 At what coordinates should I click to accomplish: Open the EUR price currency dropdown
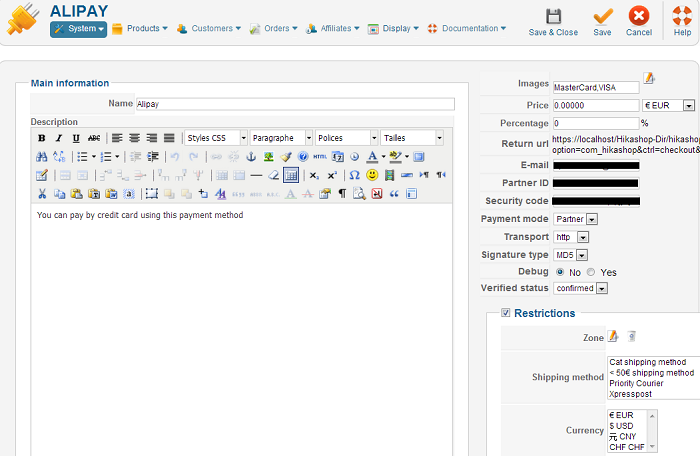668,105
